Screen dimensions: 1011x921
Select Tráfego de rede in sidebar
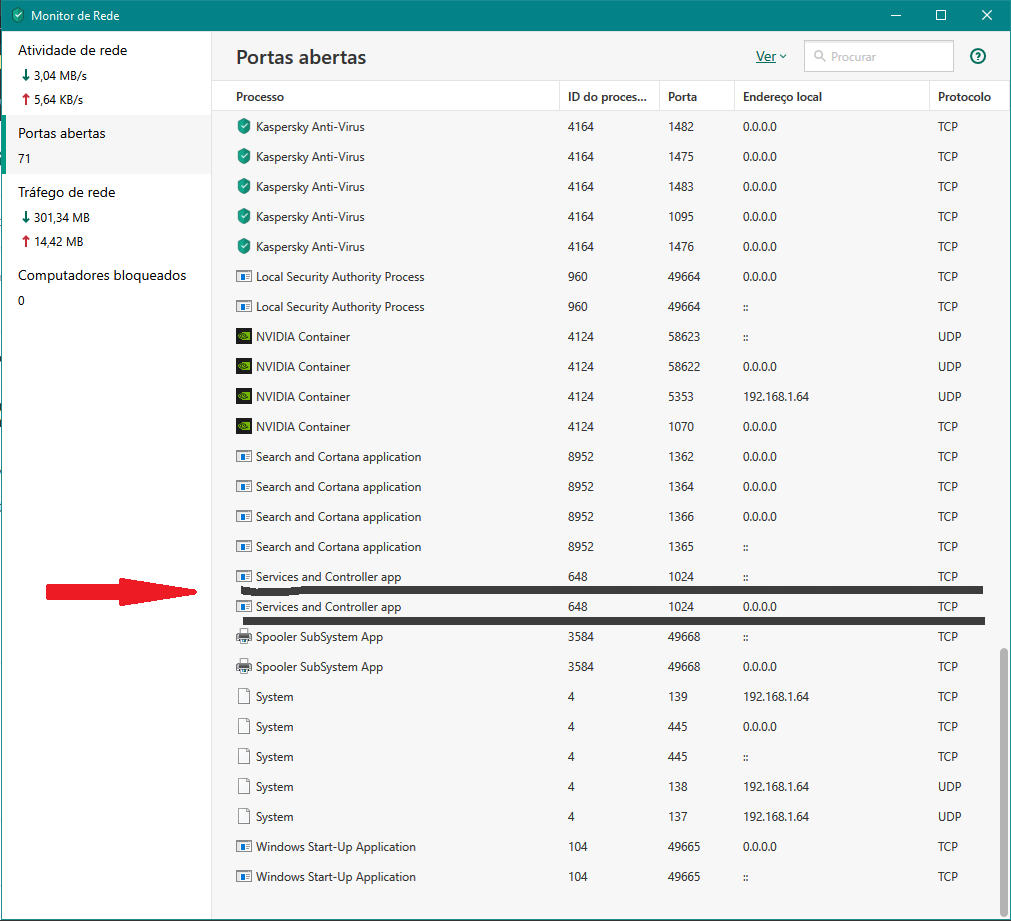[x=66, y=192]
